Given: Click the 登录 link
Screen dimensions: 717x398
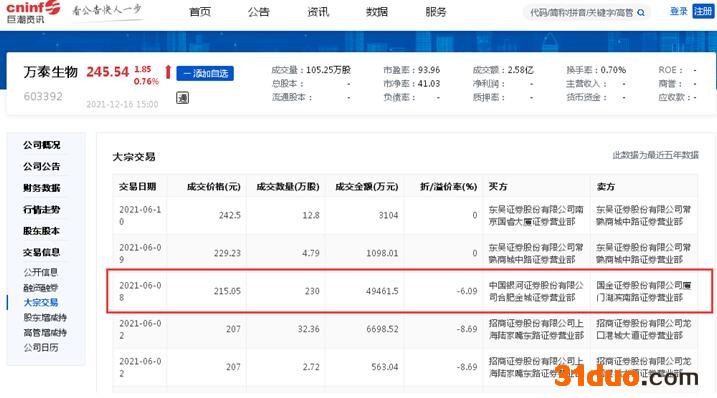Looking at the screenshot, I should click(679, 11).
